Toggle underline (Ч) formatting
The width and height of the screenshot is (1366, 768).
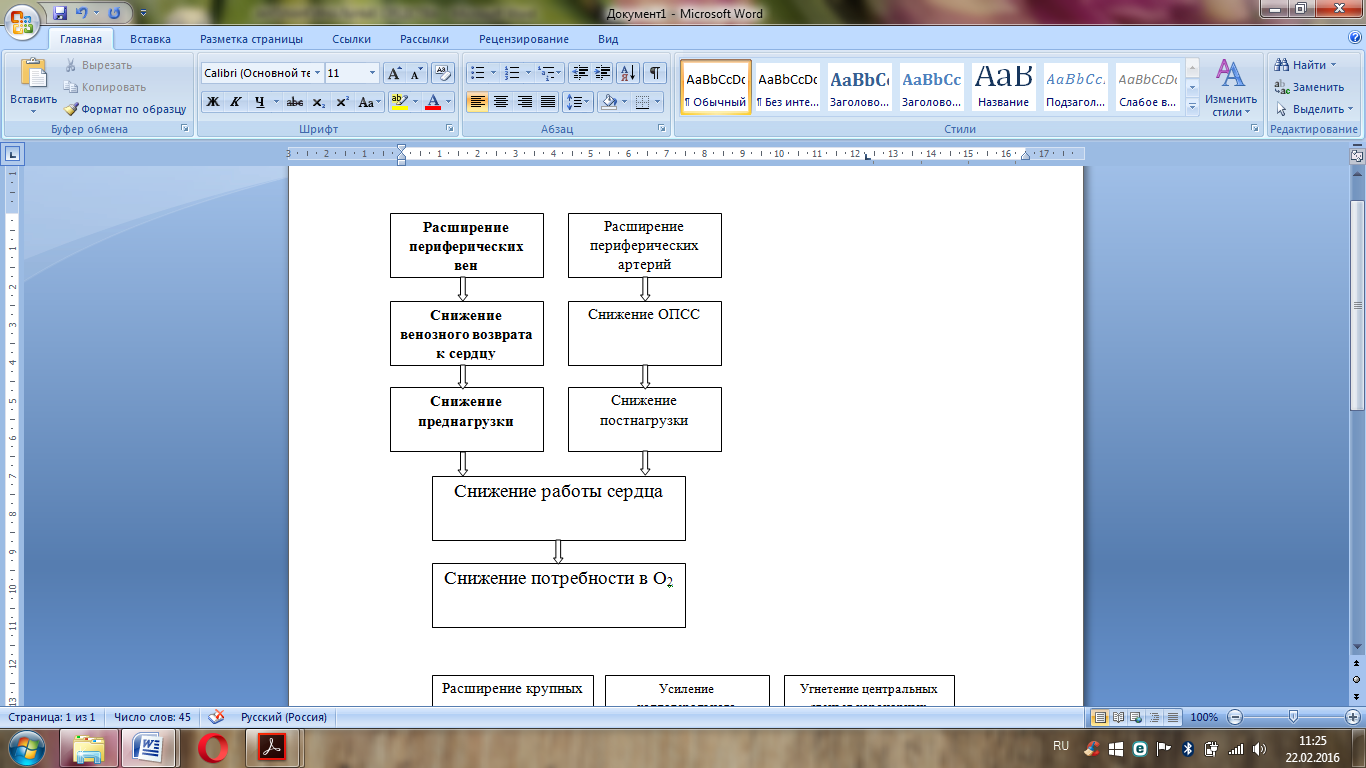(x=260, y=102)
